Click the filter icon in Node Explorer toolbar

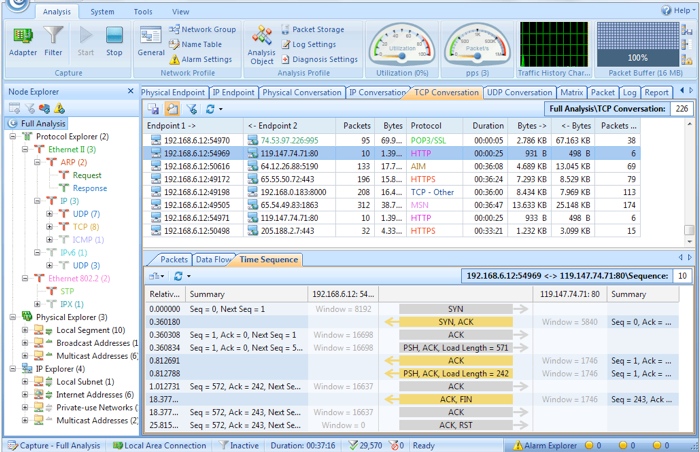(x=30, y=108)
